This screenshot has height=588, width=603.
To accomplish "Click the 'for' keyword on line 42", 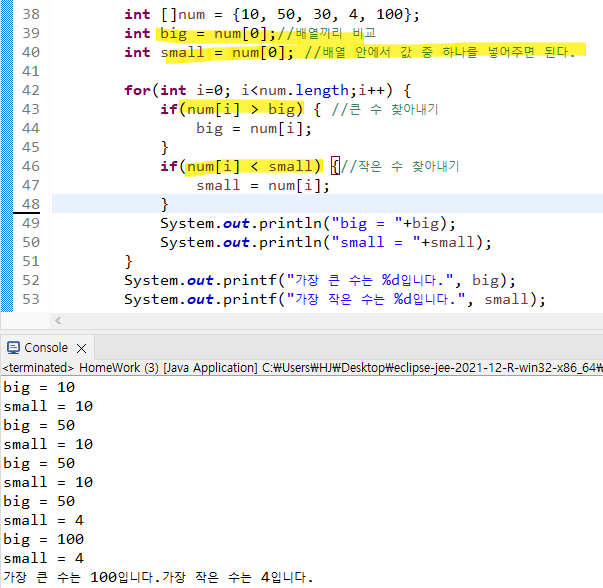I will click(137, 90).
